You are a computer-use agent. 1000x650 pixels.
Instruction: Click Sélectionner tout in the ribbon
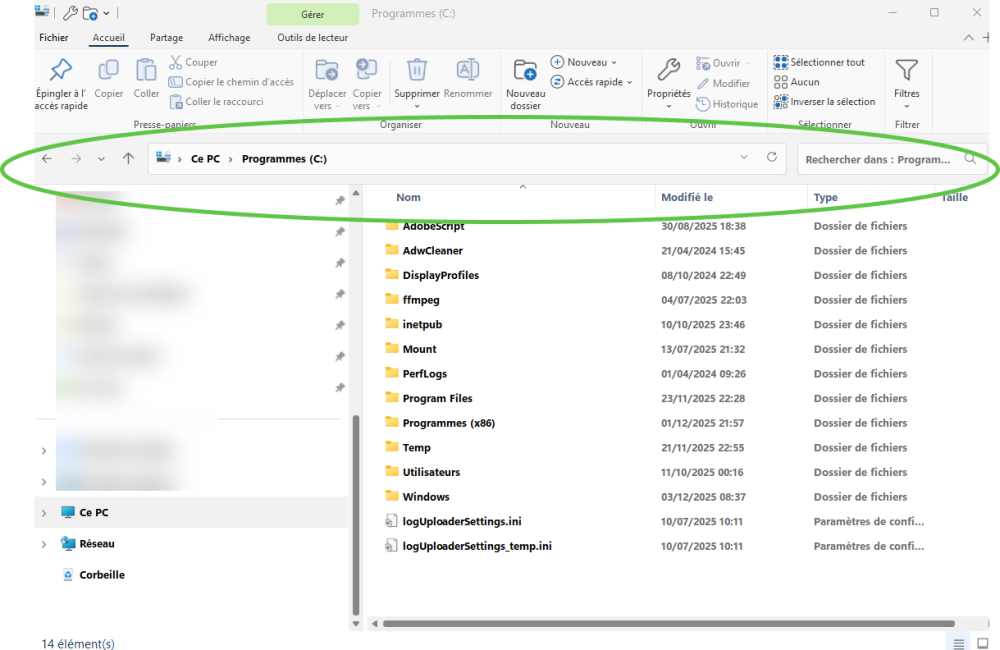tap(819, 62)
